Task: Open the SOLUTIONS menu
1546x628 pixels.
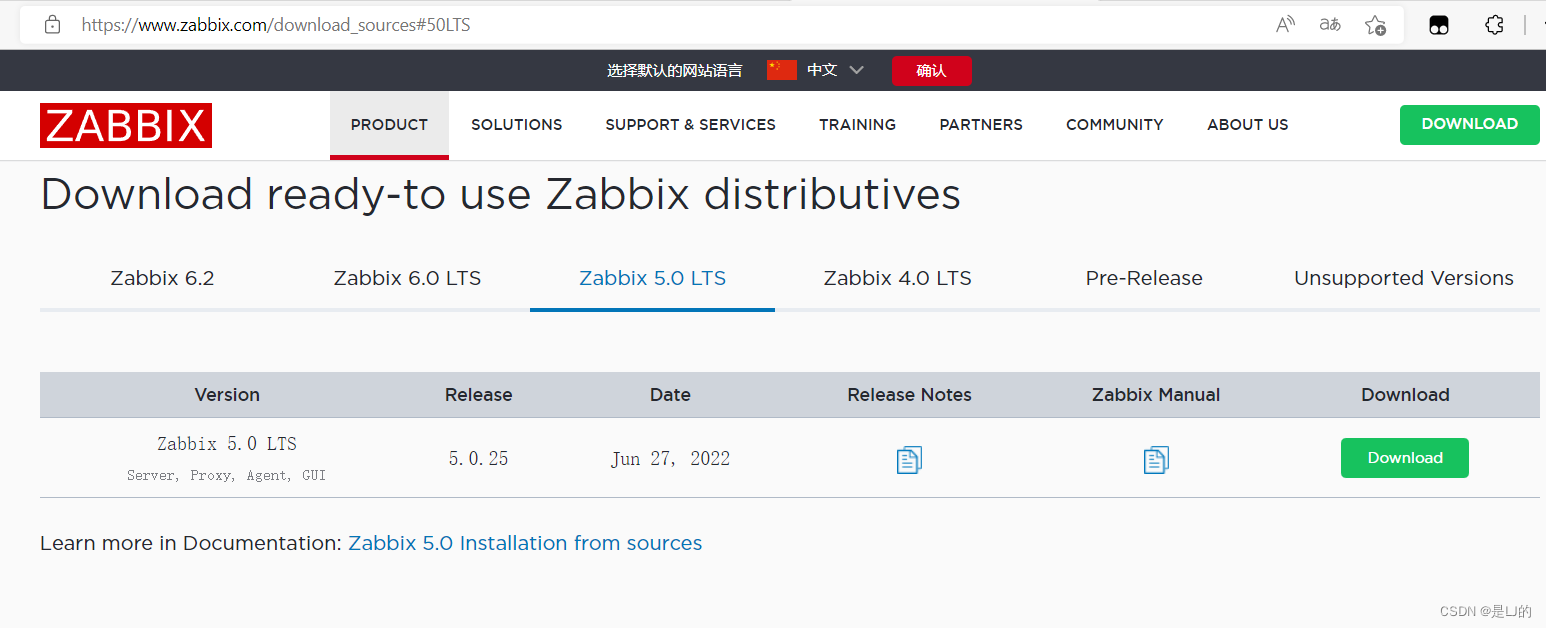Action: (x=516, y=124)
